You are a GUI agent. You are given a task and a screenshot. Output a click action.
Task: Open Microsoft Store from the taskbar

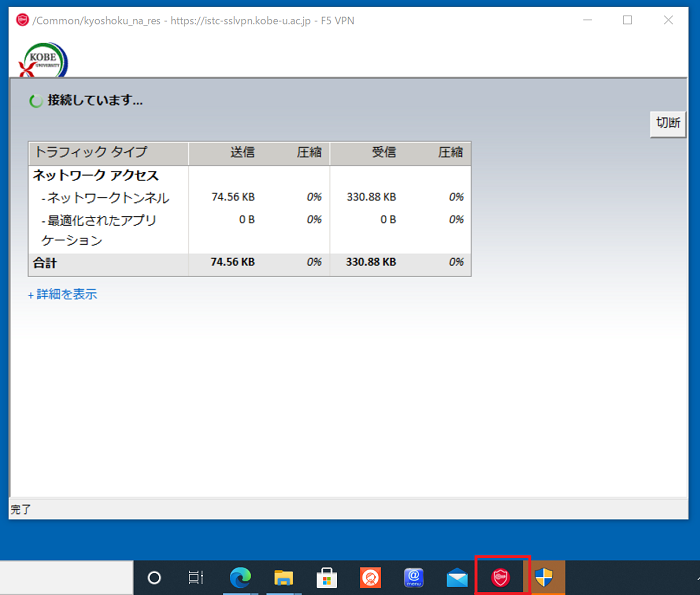[x=327, y=578]
